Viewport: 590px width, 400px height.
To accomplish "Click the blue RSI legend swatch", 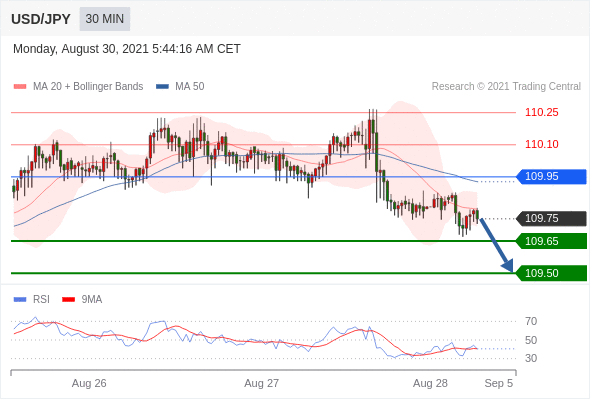I will pos(20,300).
